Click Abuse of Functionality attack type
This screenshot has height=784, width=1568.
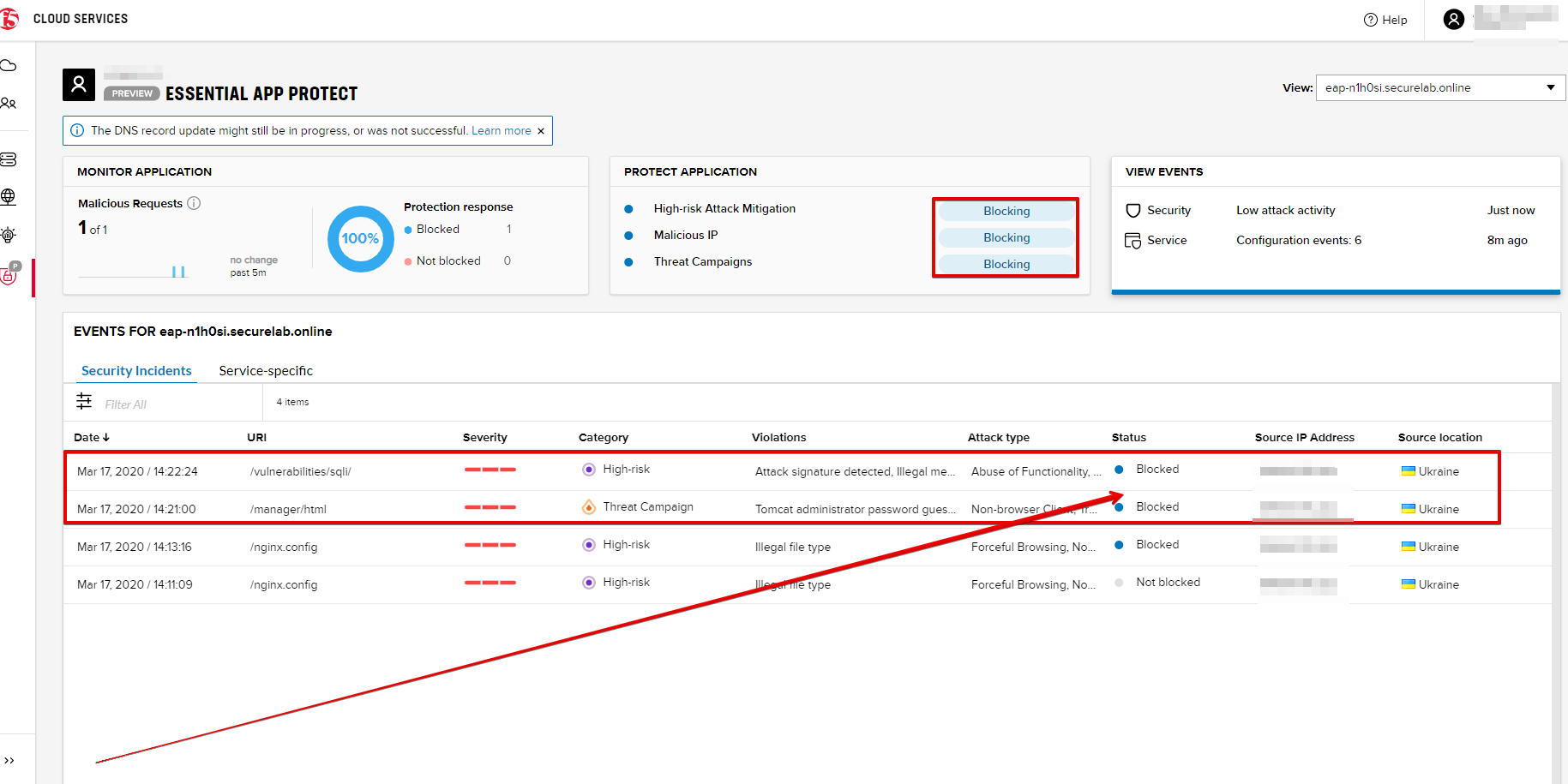click(1036, 471)
